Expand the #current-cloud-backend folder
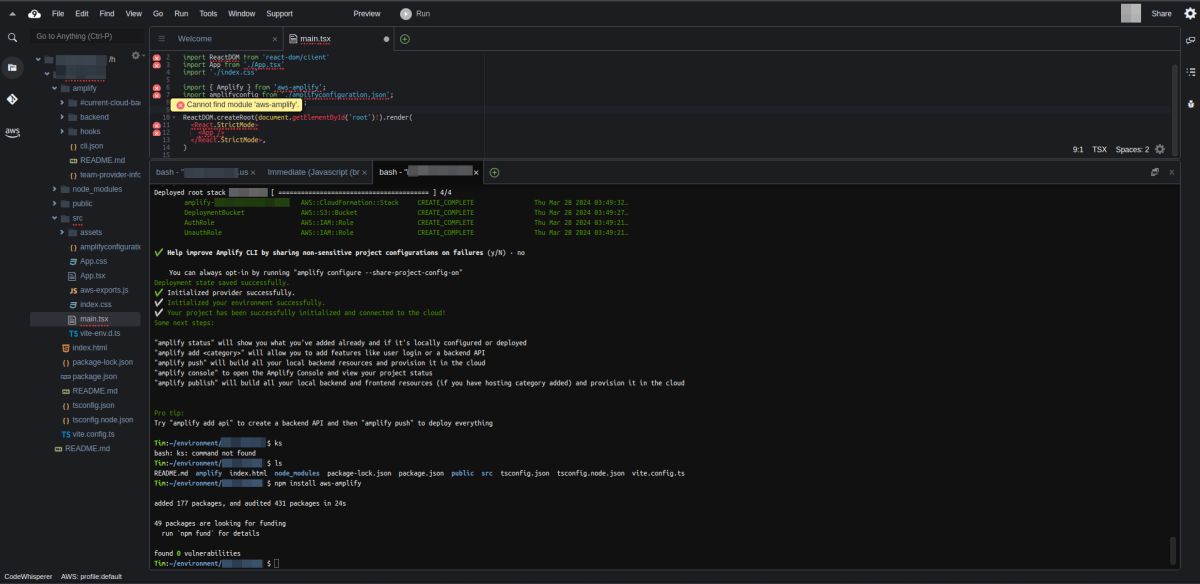Viewport: 1200px width, 584px height. point(62,102)
